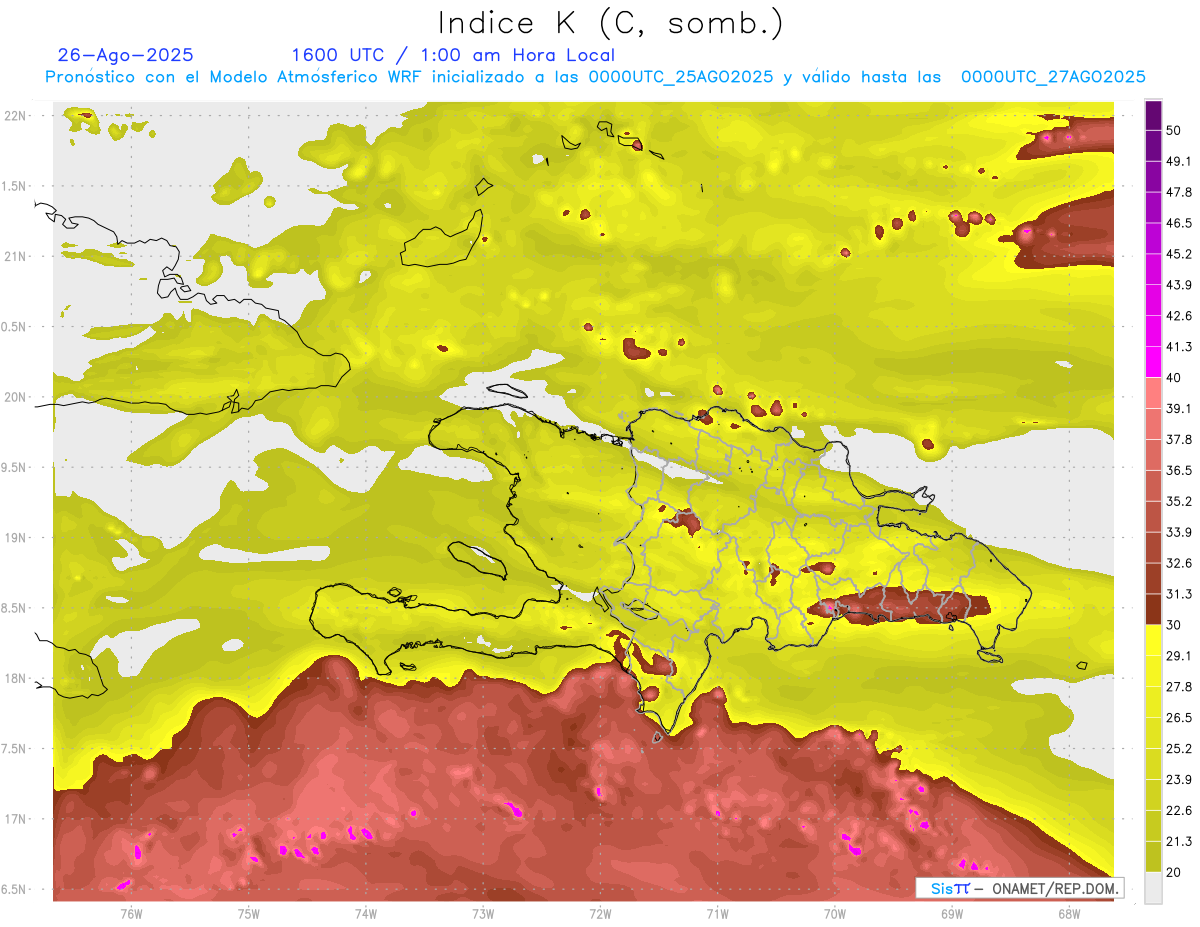Pick the gray swatch below 20
Viewport: 1200px width, 927px height.
(1153, 888)
